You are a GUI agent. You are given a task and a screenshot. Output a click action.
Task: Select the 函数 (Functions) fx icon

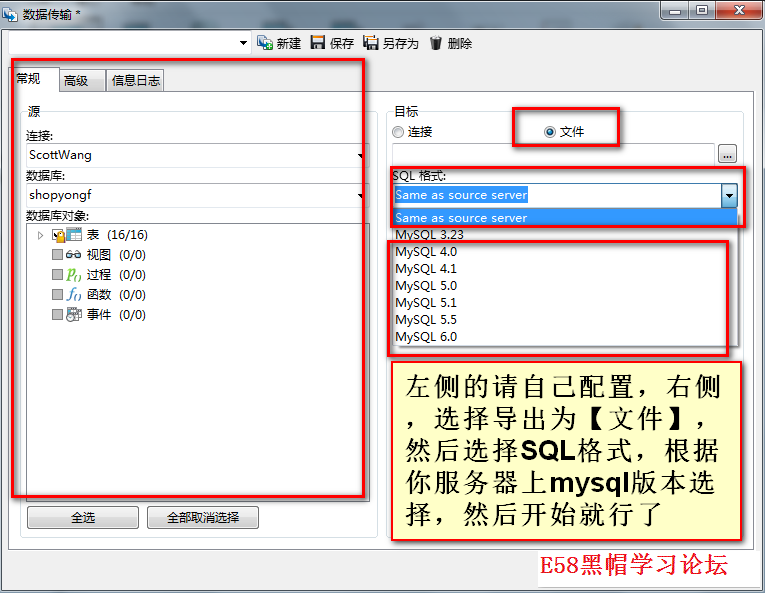coord(74,295)
